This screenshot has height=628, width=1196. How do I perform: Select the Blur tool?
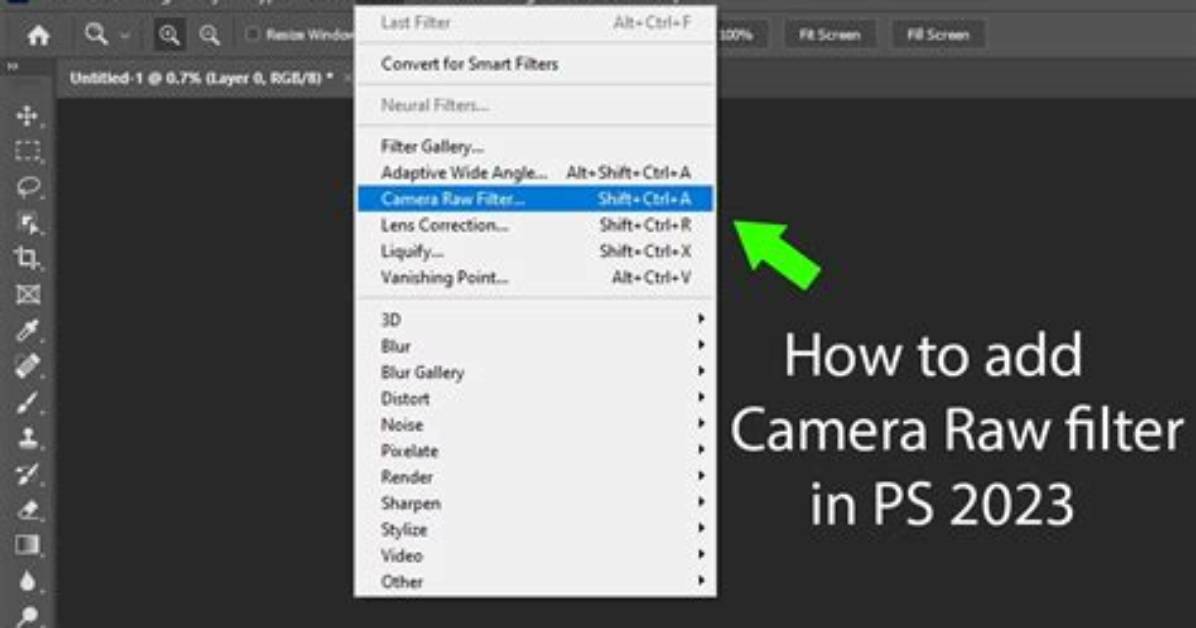point(28,581)
